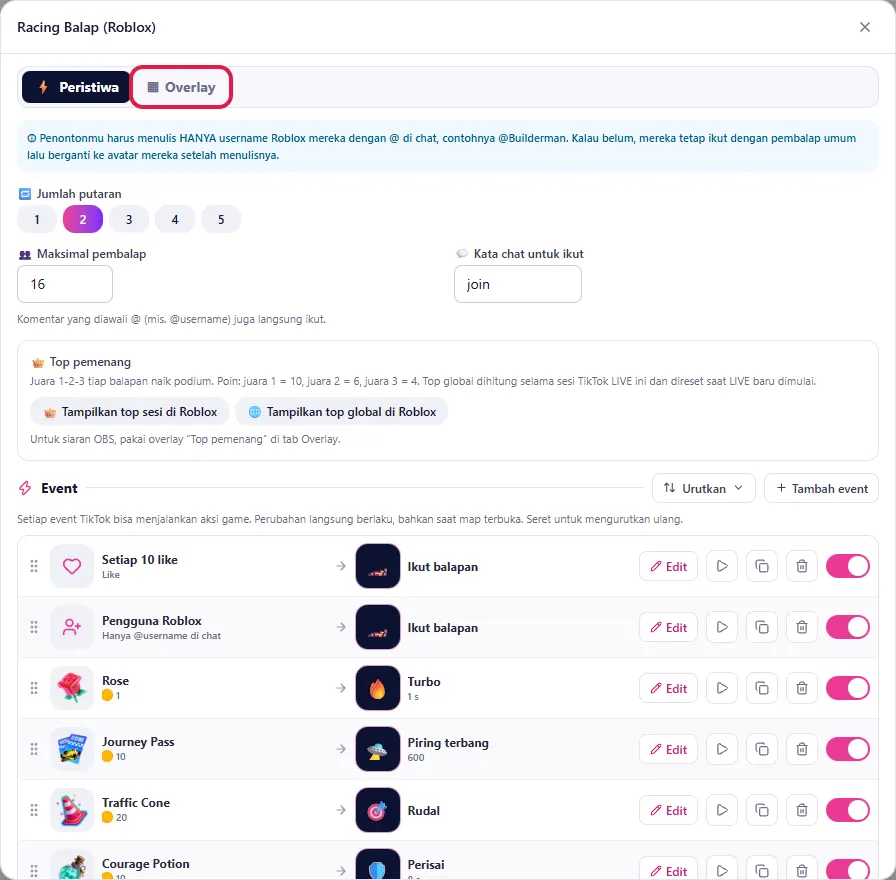Click the heart Like trigger icon
The image size is (896, 880).
[x=72, y=566]
